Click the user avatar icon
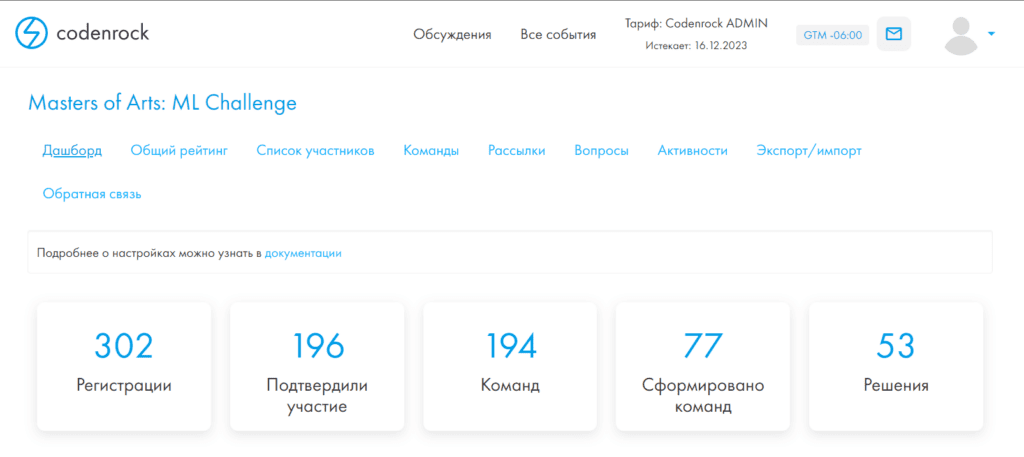Image resolution: width=1024 pixels, height=457 pixels. tap(961, 35)
